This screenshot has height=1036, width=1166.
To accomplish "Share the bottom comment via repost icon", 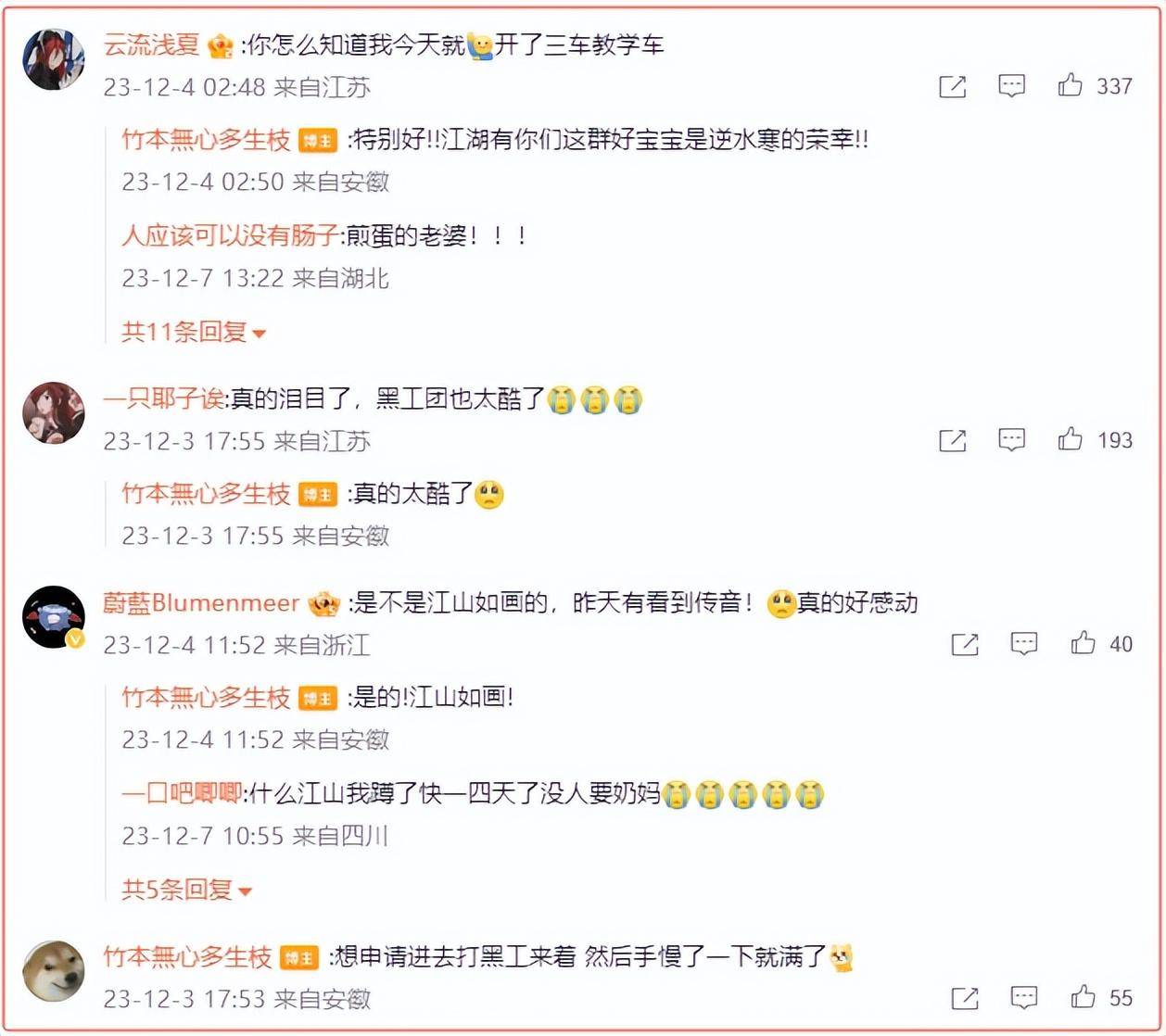I will (x=965, y=998).
